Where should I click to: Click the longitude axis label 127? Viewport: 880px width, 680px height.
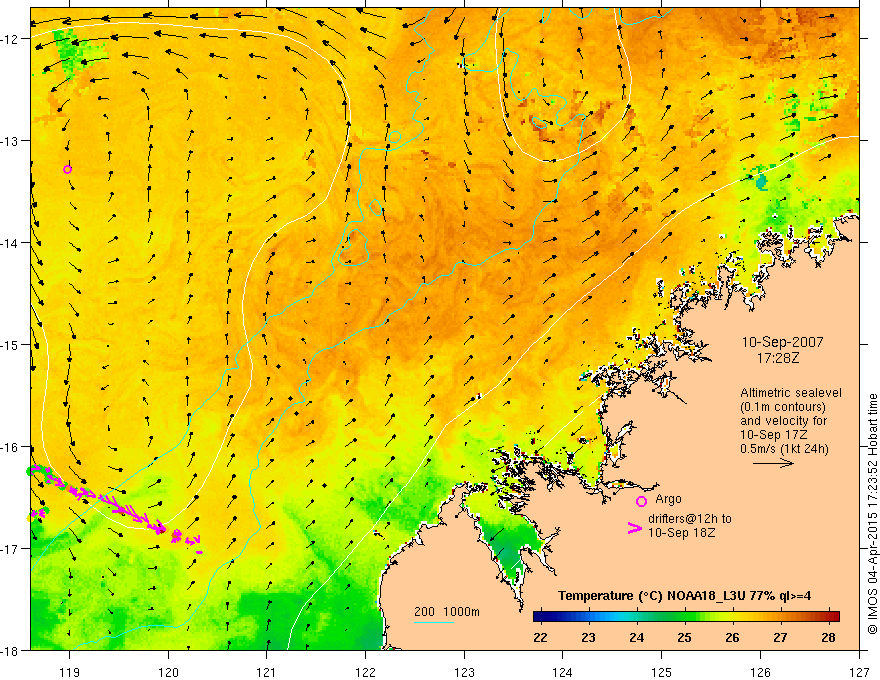859,672
